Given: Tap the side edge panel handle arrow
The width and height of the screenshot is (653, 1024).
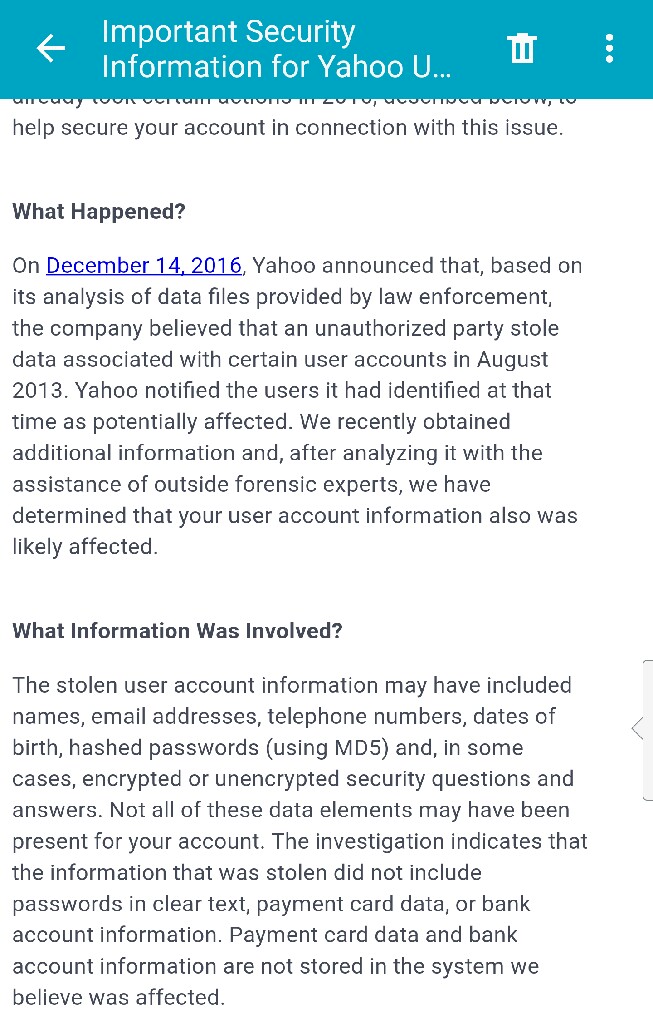Looking at the screenshot, I should coord(638,728).
